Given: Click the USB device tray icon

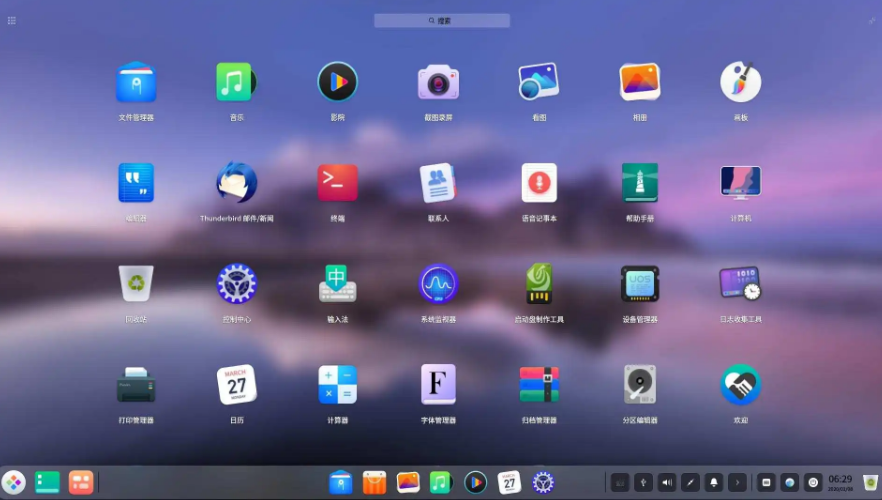Looking at the screenshot, I should pyautogui.click(x=644, y=483).
